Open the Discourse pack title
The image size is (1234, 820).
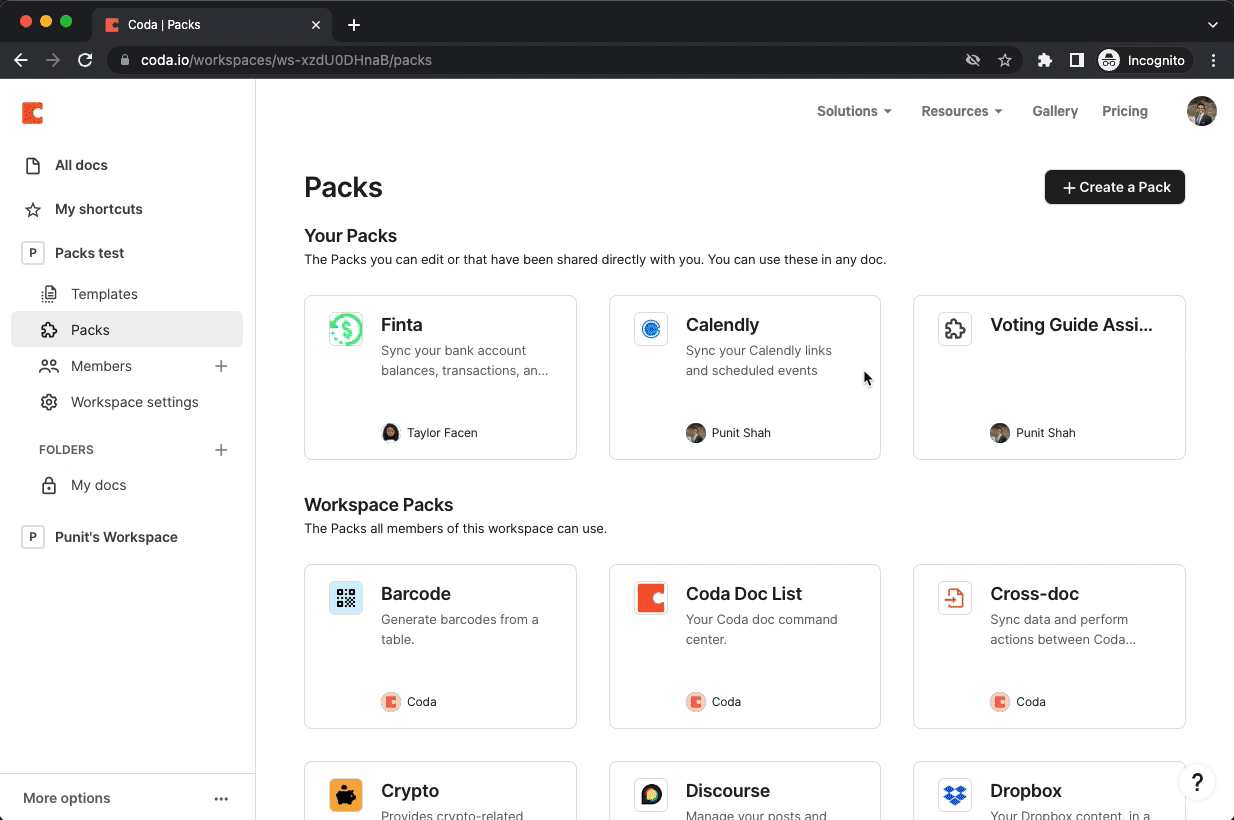[728, 791]
